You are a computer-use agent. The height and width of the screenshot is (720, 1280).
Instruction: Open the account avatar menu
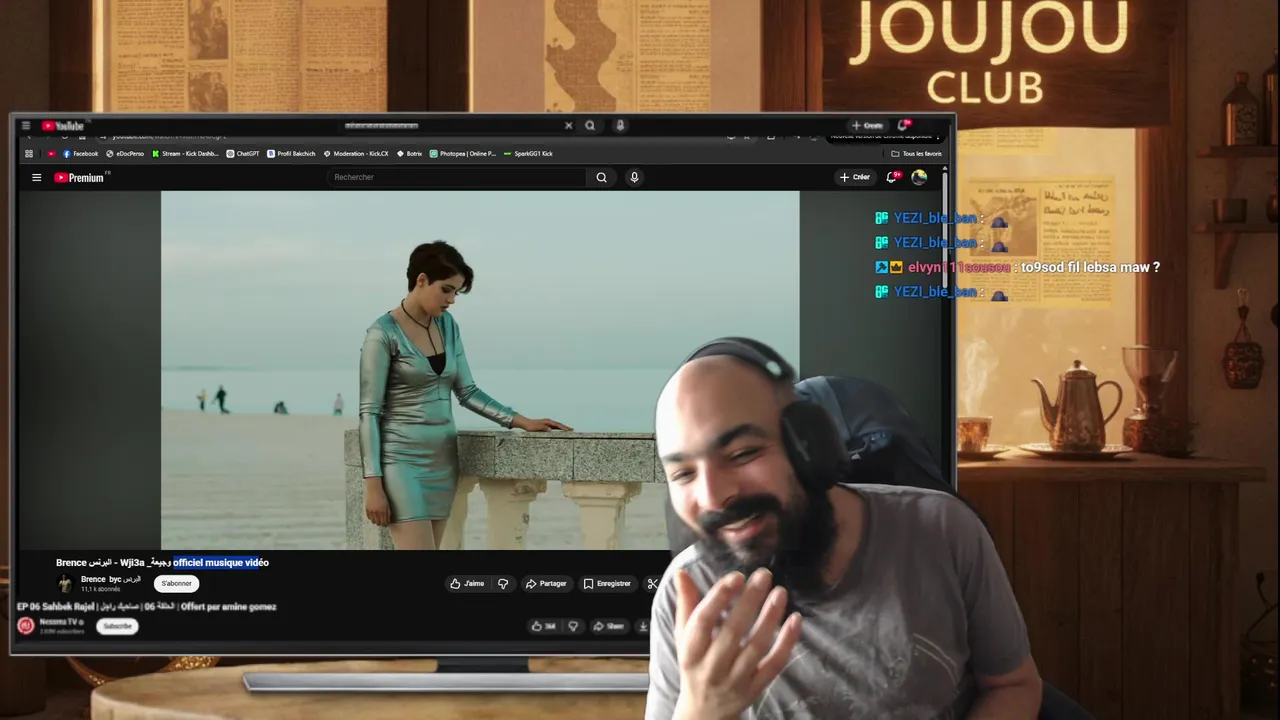[919, 177]
